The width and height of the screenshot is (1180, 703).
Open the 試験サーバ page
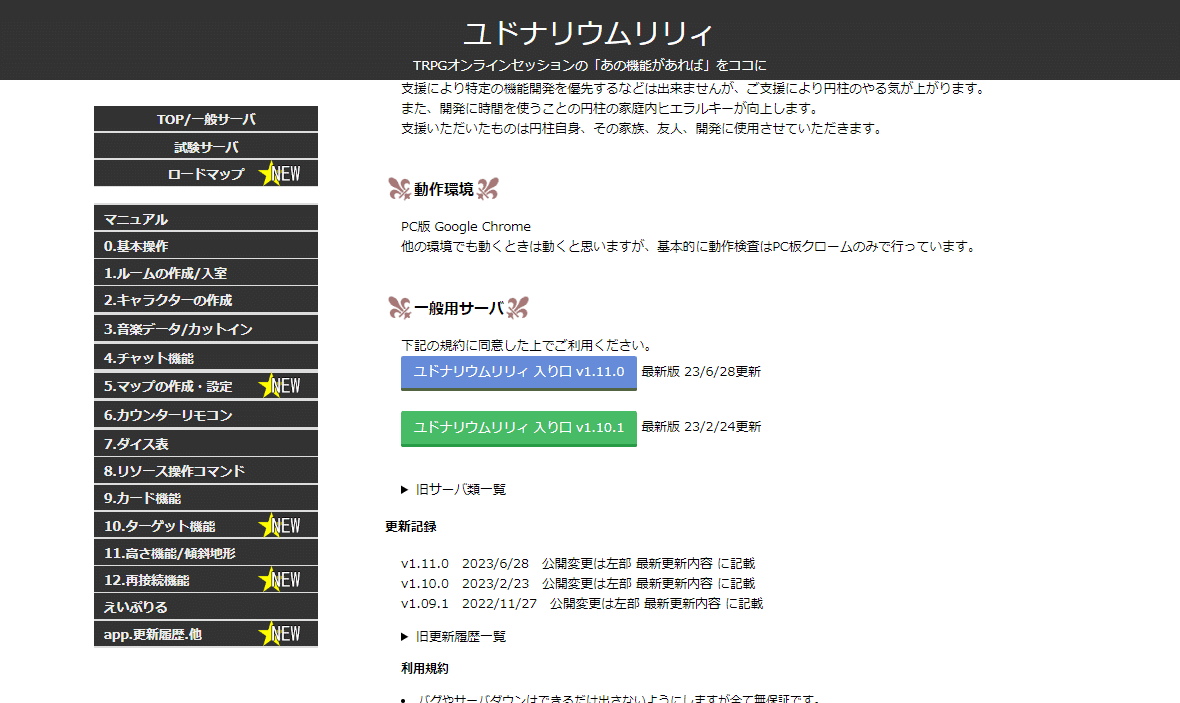(205, 145)
